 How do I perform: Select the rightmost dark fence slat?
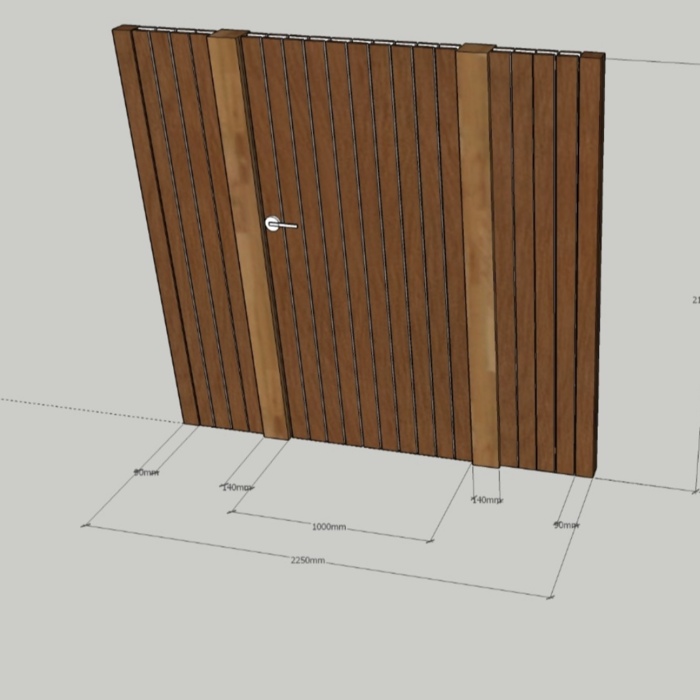coord(590,260)
